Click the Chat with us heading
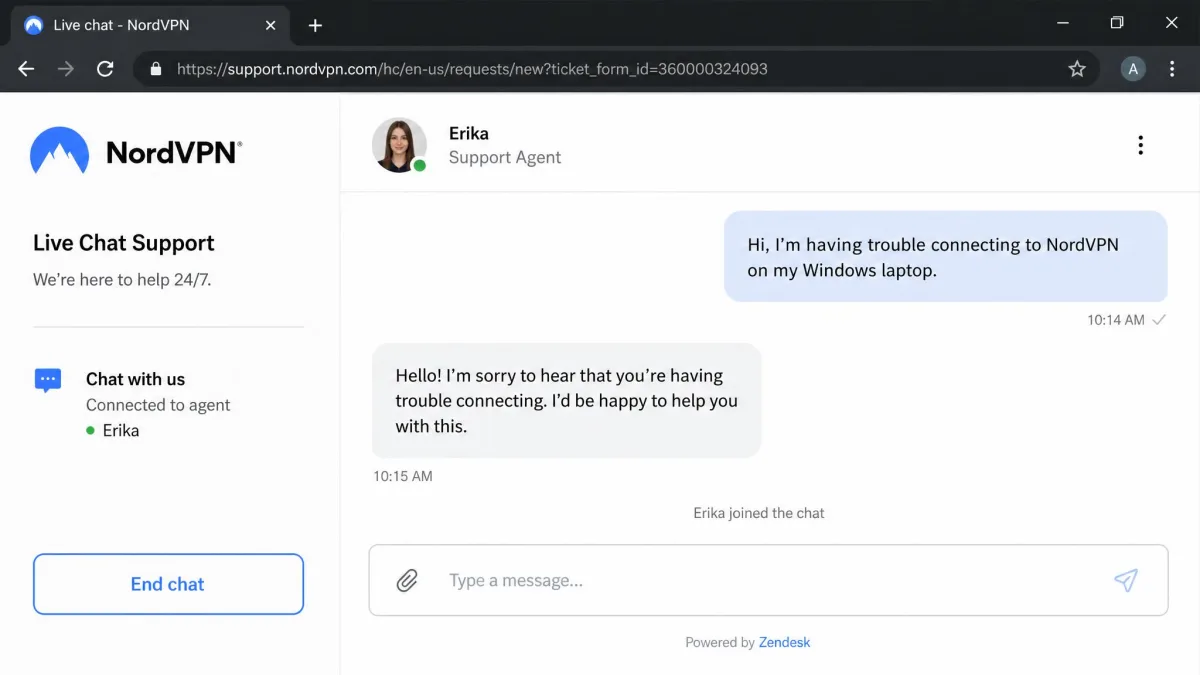1200x675 pixels. click(x=135, y=379)
